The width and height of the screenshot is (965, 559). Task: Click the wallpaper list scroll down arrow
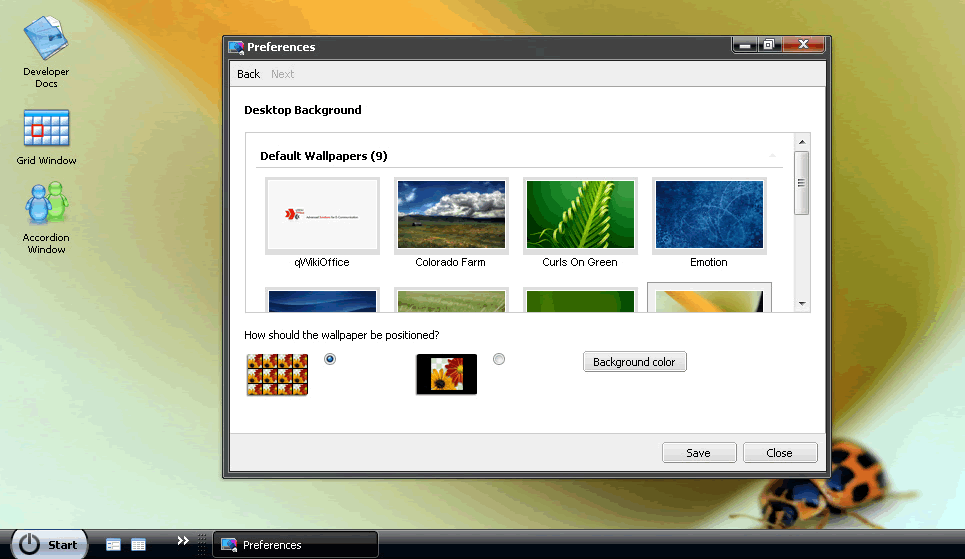pos(802,303)
